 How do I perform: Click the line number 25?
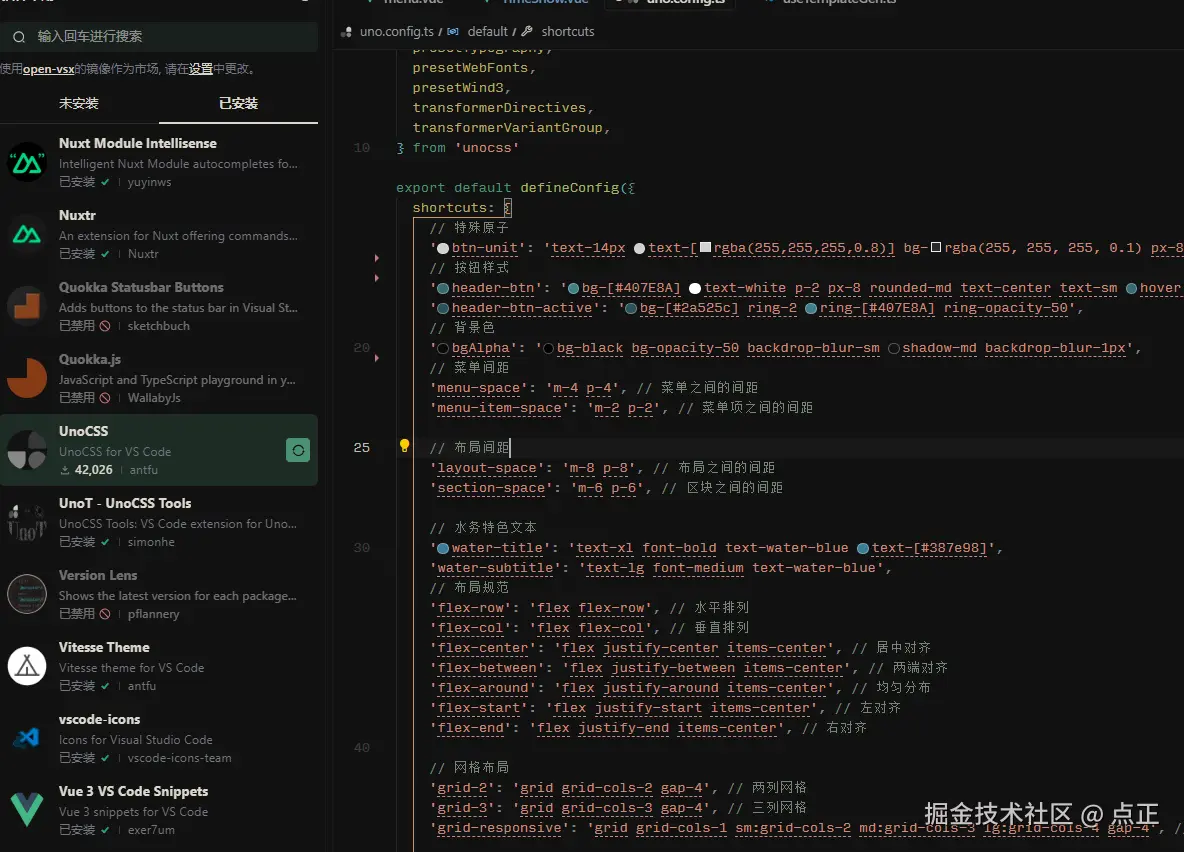(362, 448)
